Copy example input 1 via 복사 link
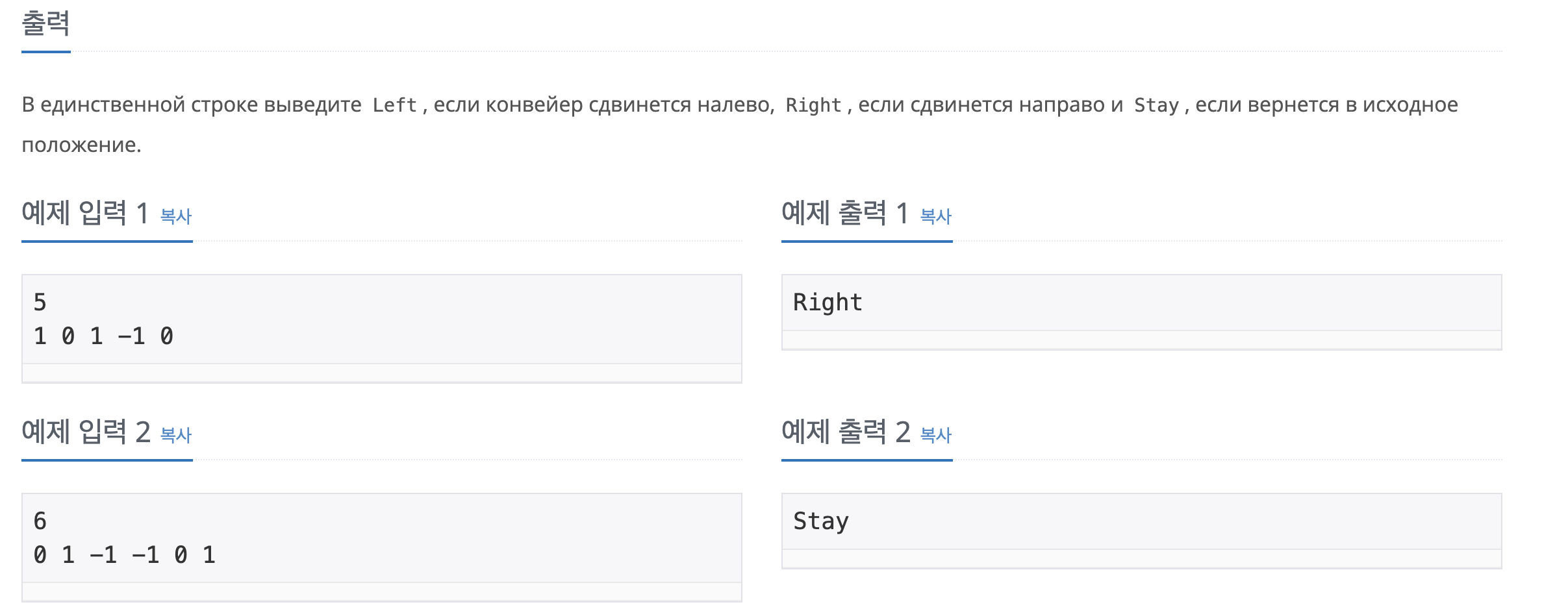 [176, 216]
